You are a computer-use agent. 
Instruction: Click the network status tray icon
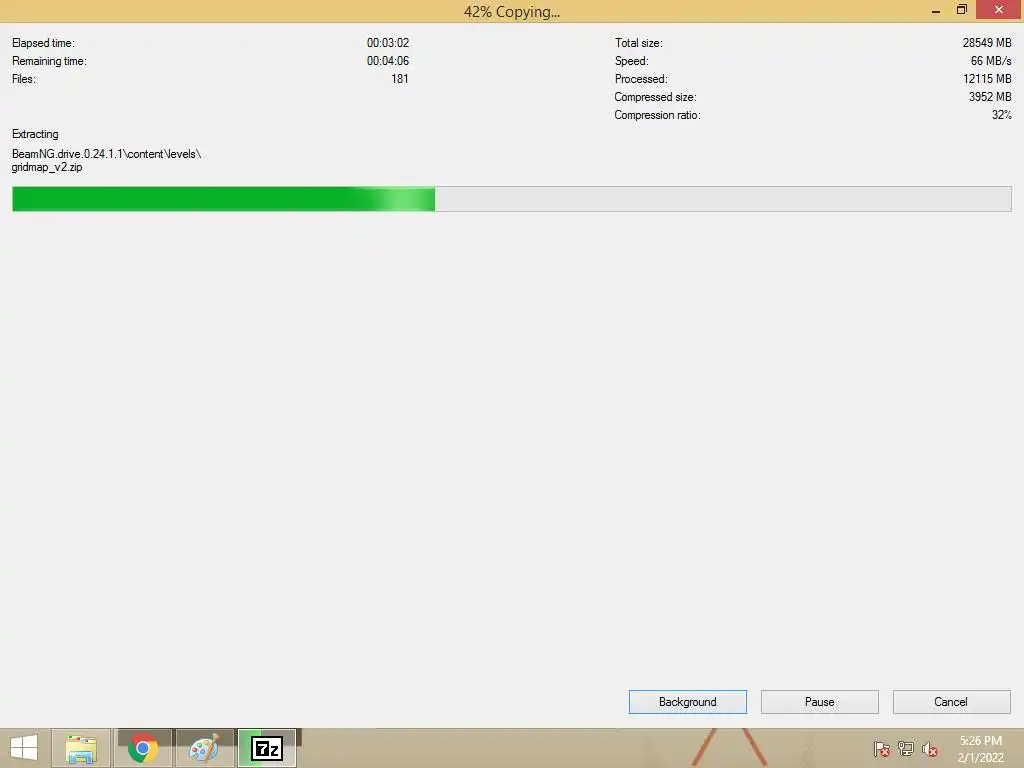click(x=906, y=749)
